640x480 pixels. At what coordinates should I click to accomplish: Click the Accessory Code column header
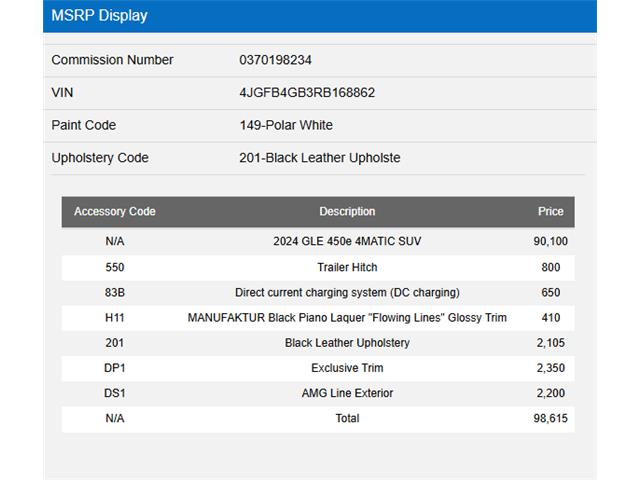(115, 211)
